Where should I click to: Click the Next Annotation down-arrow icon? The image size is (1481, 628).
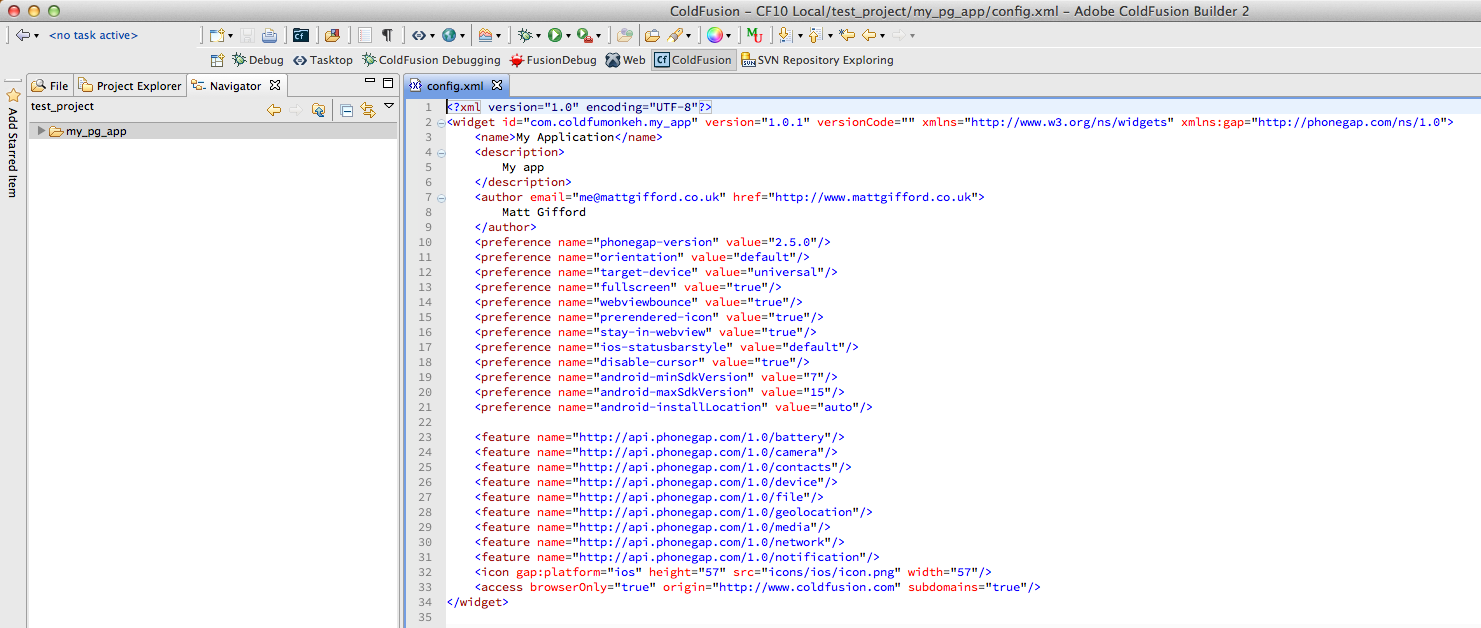tap(785, 35)
